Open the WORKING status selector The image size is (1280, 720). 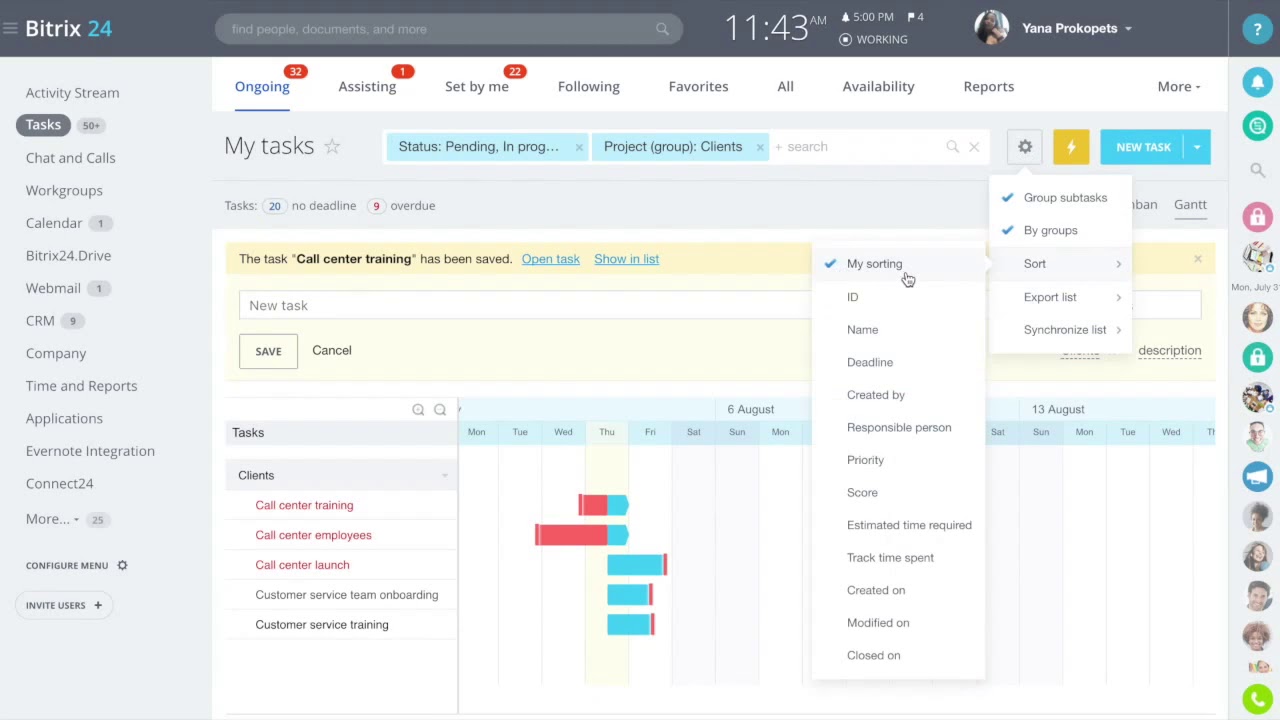(x=874, y=40)
